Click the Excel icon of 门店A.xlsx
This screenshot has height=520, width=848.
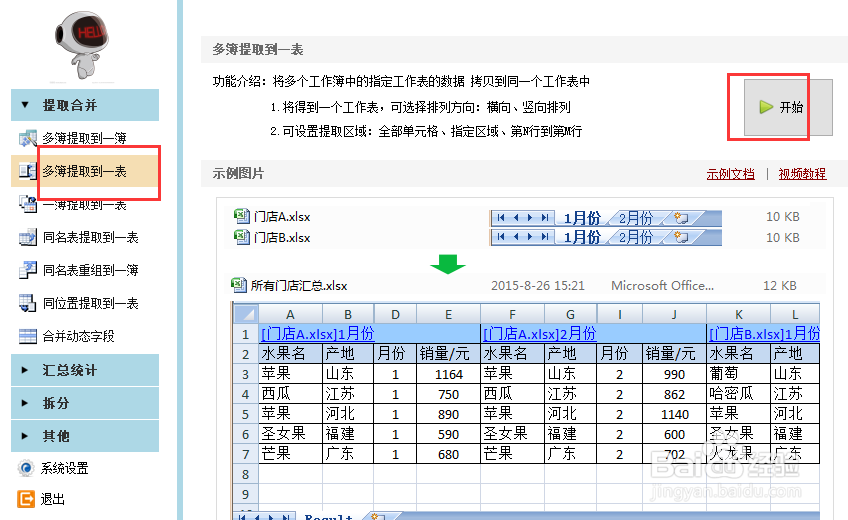coord(241,216)
